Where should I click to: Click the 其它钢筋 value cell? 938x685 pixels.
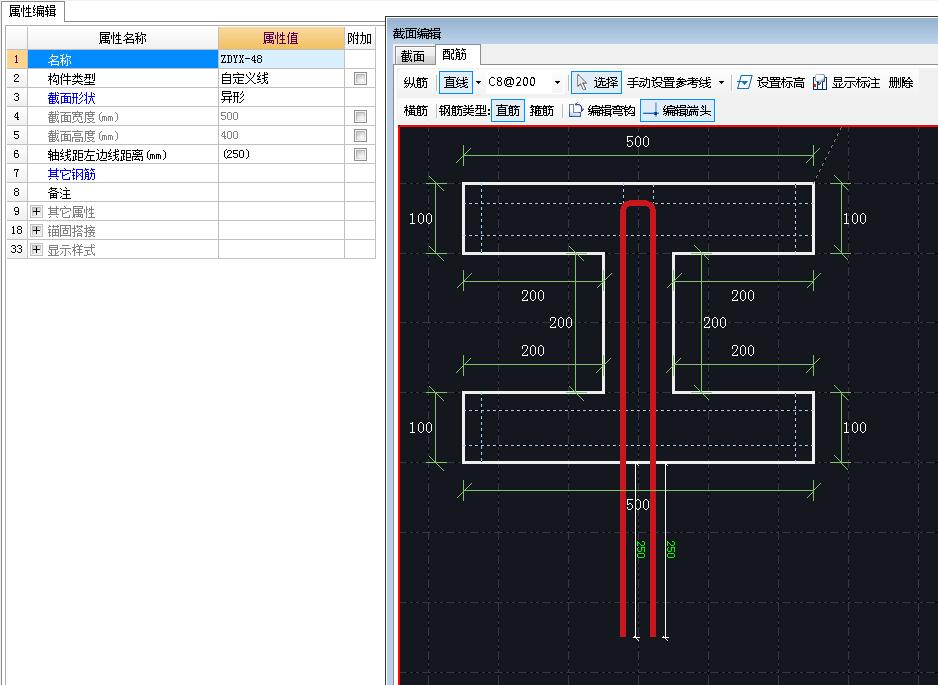pos(281,174)
